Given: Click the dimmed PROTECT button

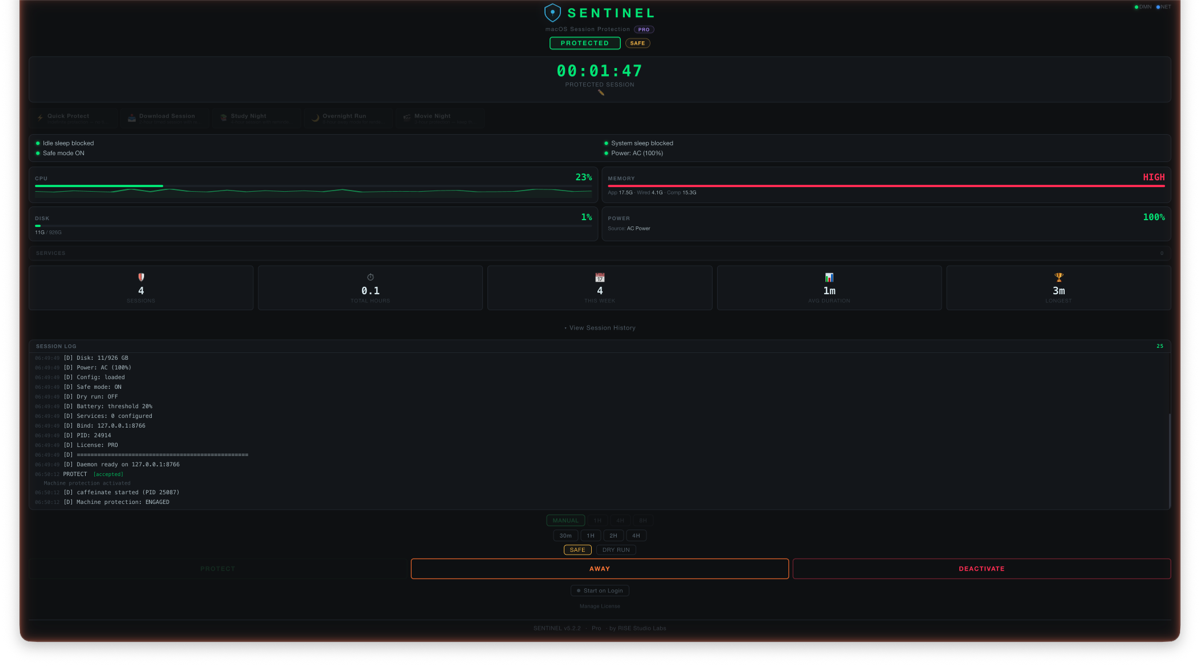Looking at the screenshot, I should pyautogui.click(x=218, y=569).
